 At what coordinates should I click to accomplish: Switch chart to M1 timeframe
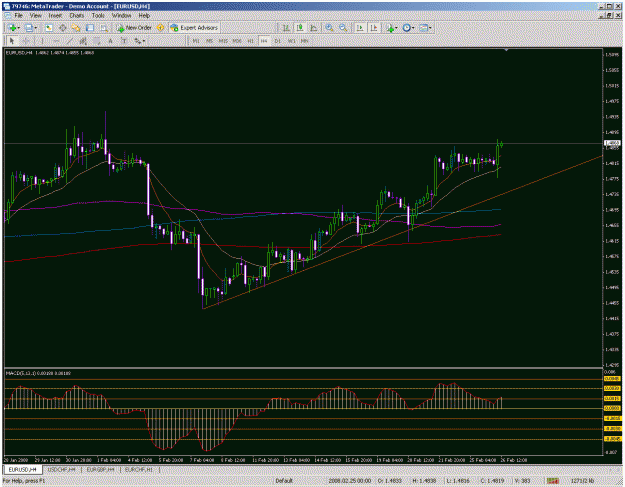coord(196,41)
